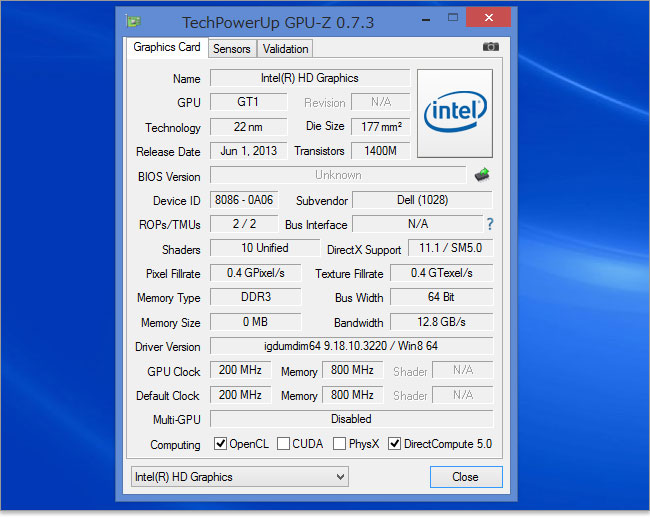Click the Shaders field 10 Unified
The width and height of the screenshot is (650, 518).
pyautogui.click(x=265, y=248)
